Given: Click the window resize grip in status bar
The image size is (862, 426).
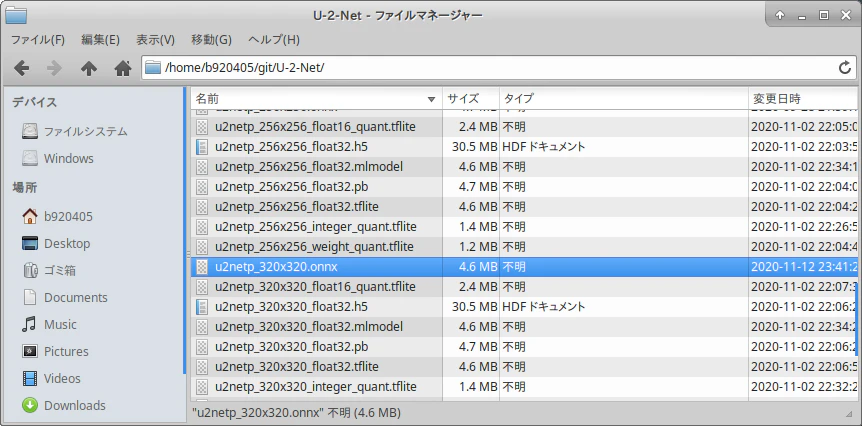Looking at the screenshot, I should coord(850,413).
